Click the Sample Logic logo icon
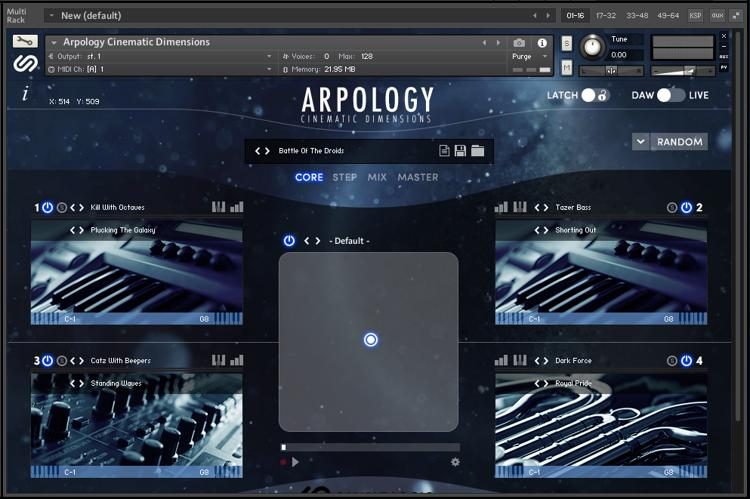The image size is (750, 499). tap(25, 63)
